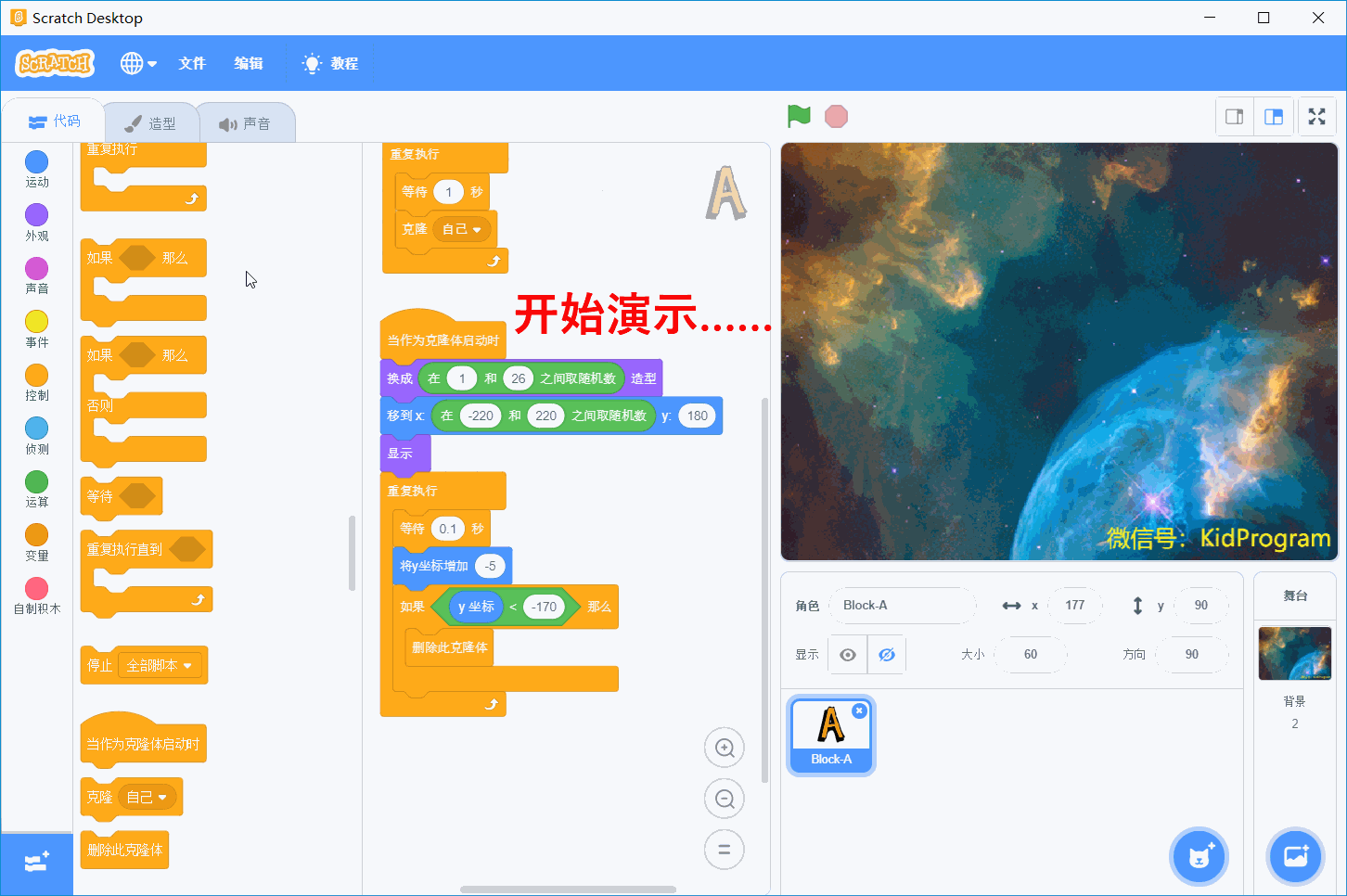This screenshot has height=896, width=1347.
Task: Enter full screen stage mode
Action: [1316, 117]
